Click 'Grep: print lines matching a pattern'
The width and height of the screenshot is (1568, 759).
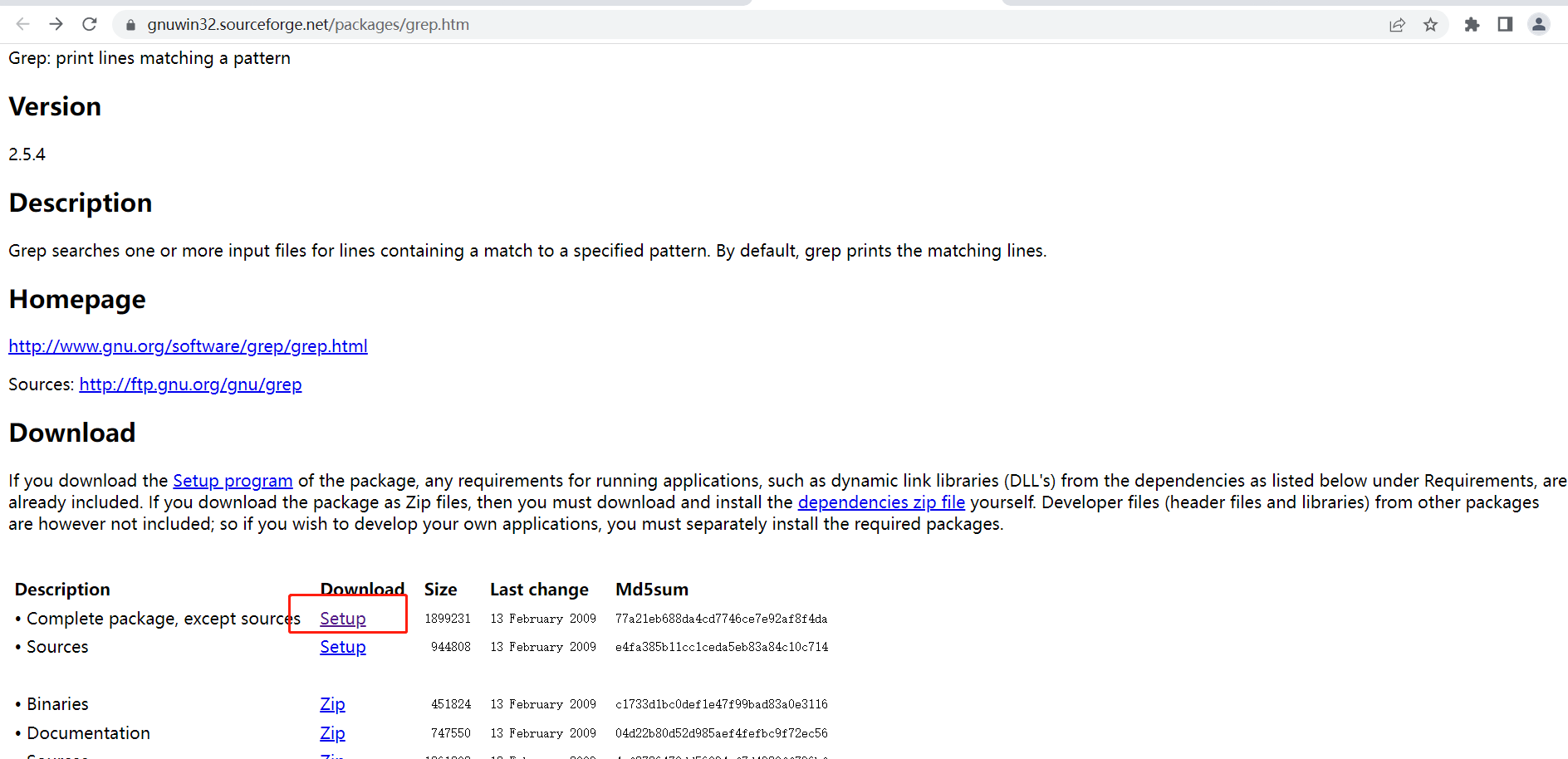pos(149,58)
